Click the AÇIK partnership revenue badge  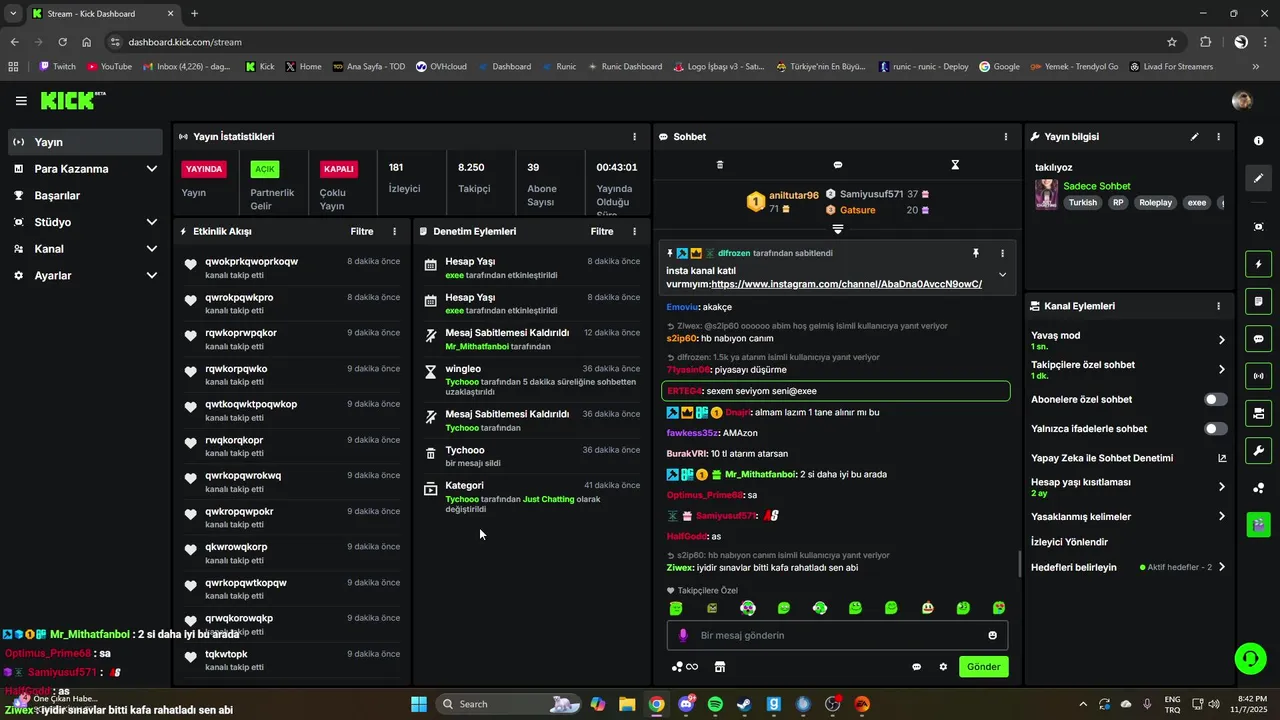click(x=264, y=169)
